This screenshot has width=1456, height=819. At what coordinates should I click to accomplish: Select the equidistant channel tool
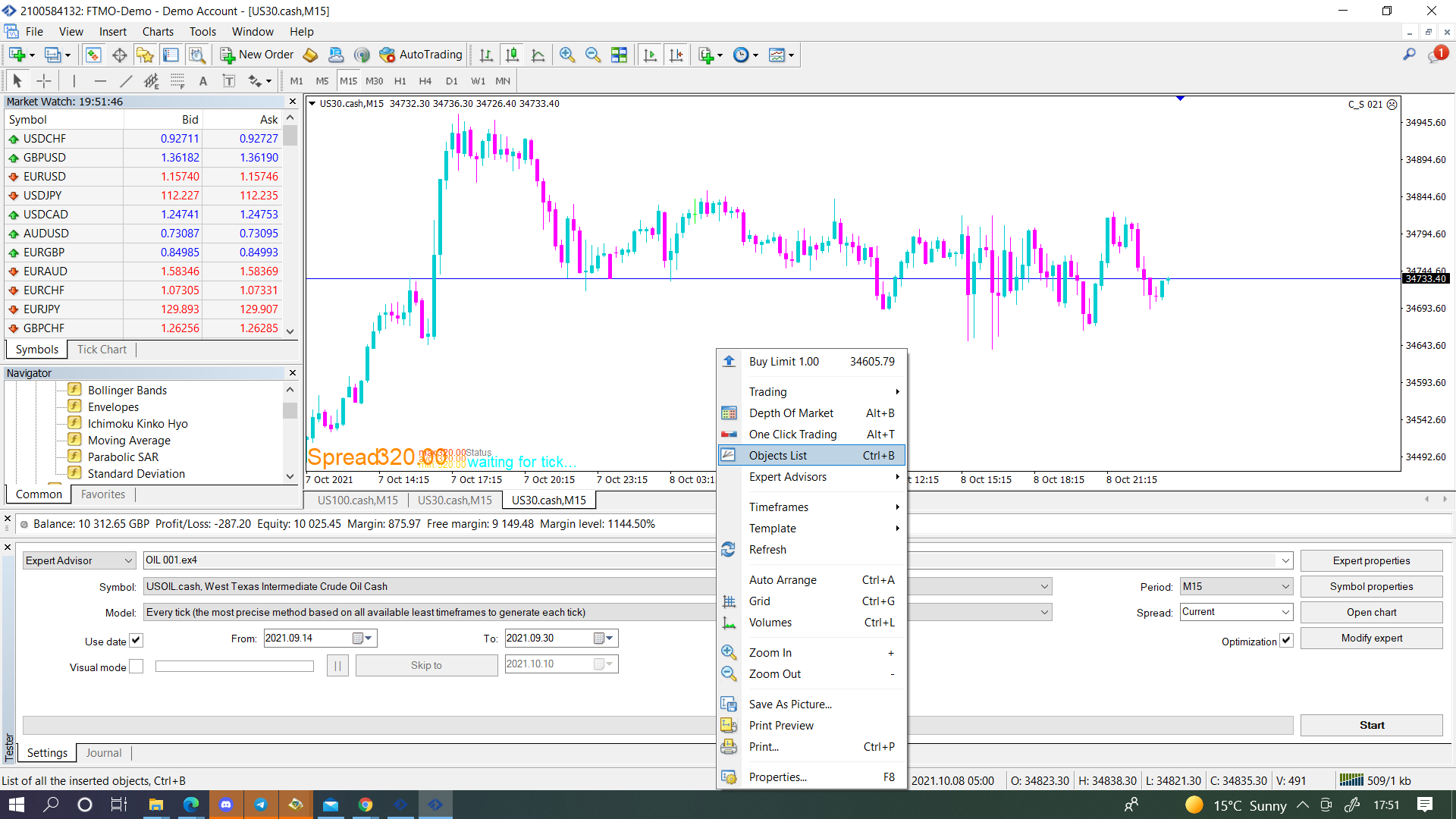[152, 80]
